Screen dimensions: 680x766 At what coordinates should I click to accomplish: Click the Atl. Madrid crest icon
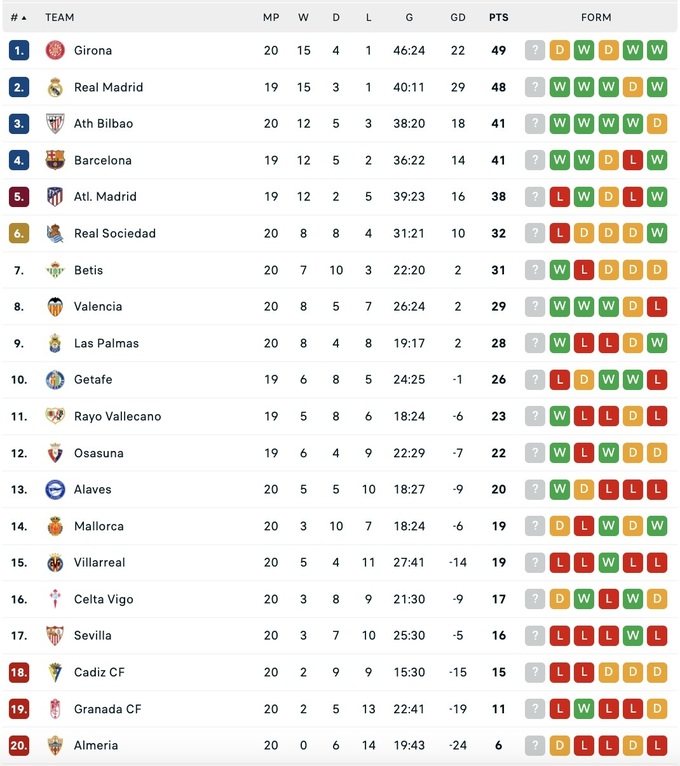coord(55,197)
